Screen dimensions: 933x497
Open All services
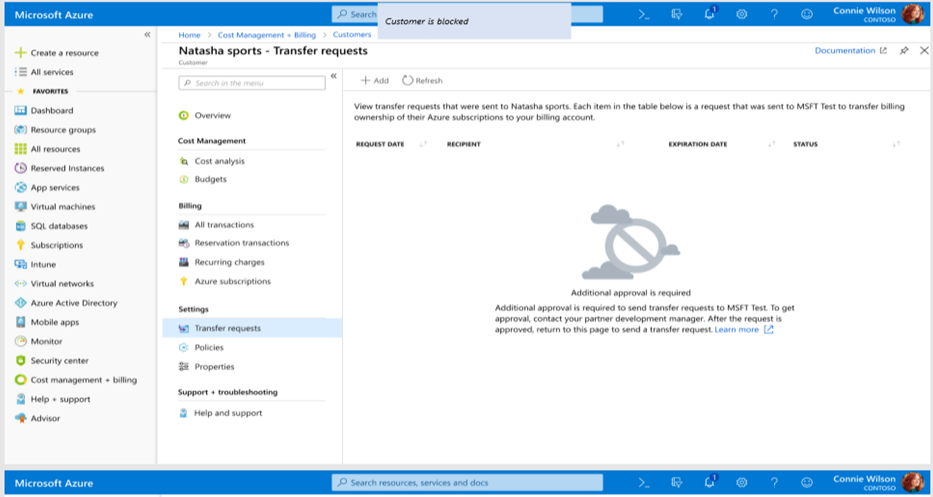(45, 72)
